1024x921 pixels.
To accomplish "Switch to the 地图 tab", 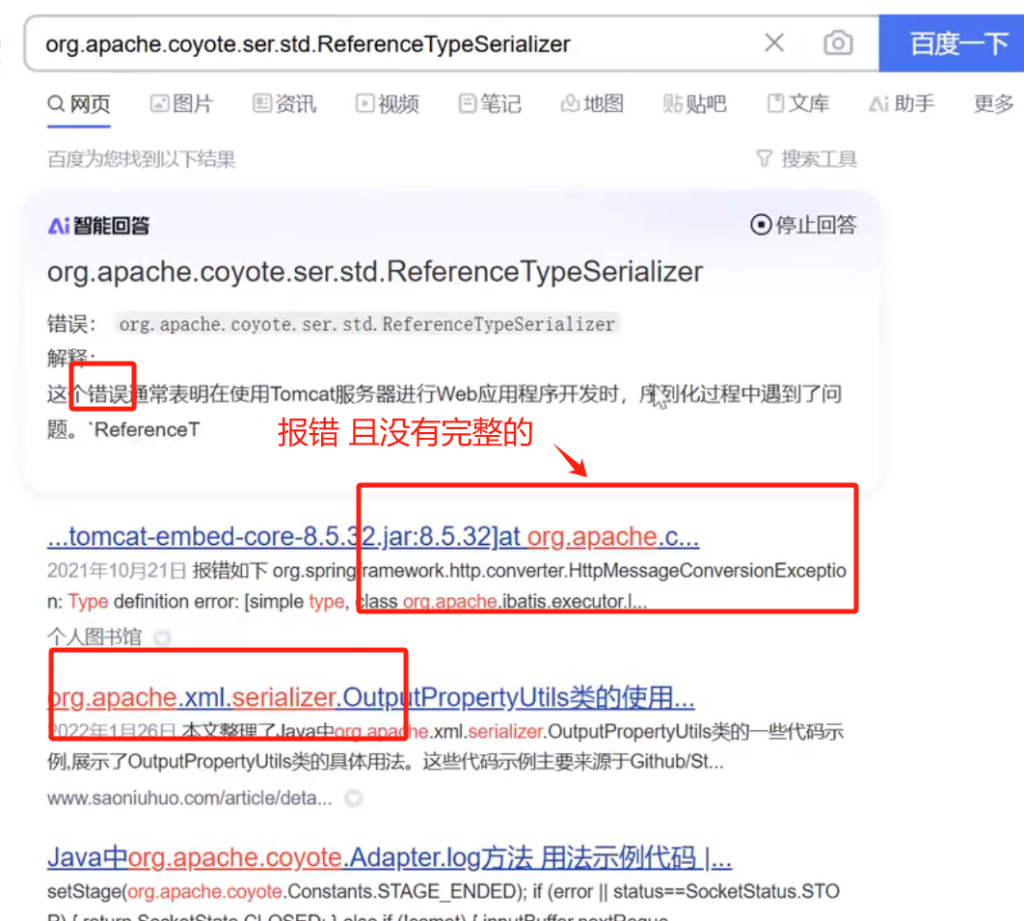I will point(592,104).
